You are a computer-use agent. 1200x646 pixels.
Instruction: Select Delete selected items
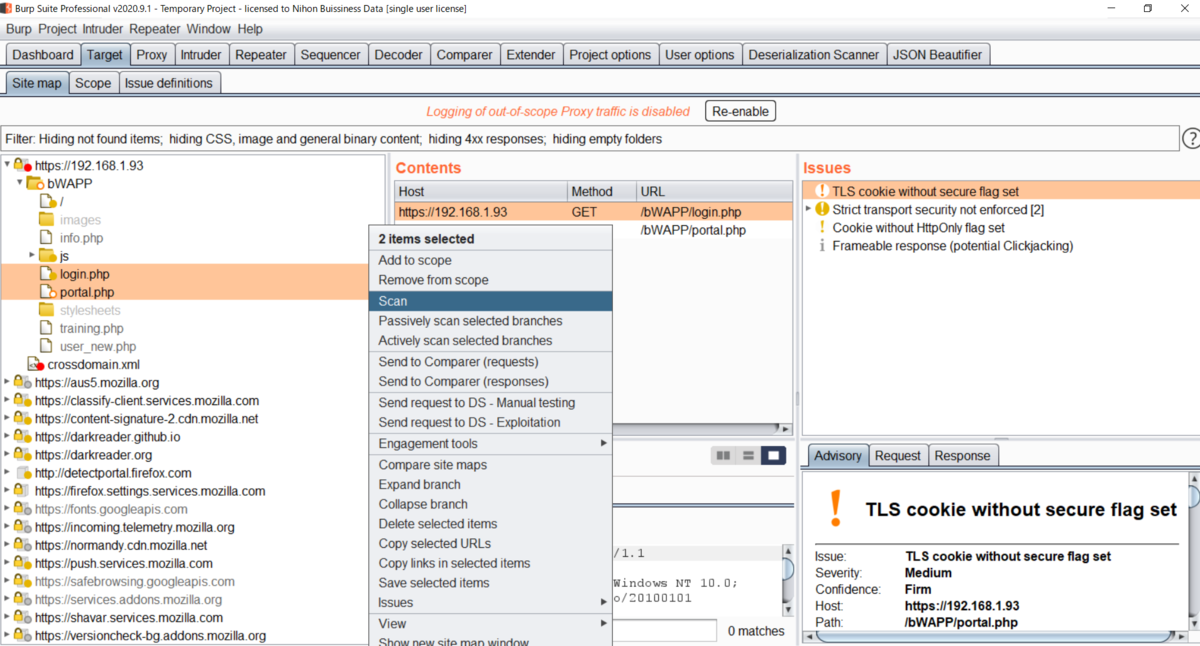pyautogui.click(x=490, y=524)
